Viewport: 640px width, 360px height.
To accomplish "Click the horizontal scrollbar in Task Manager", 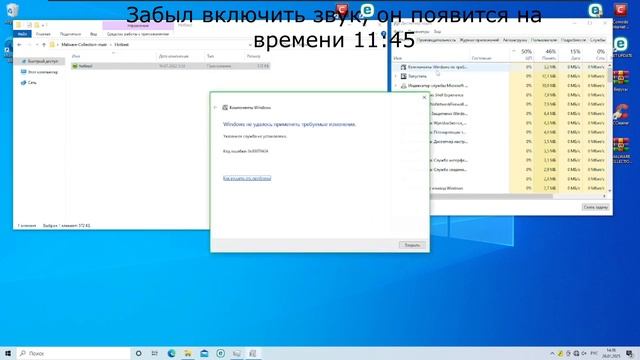I will pos(492,196).
